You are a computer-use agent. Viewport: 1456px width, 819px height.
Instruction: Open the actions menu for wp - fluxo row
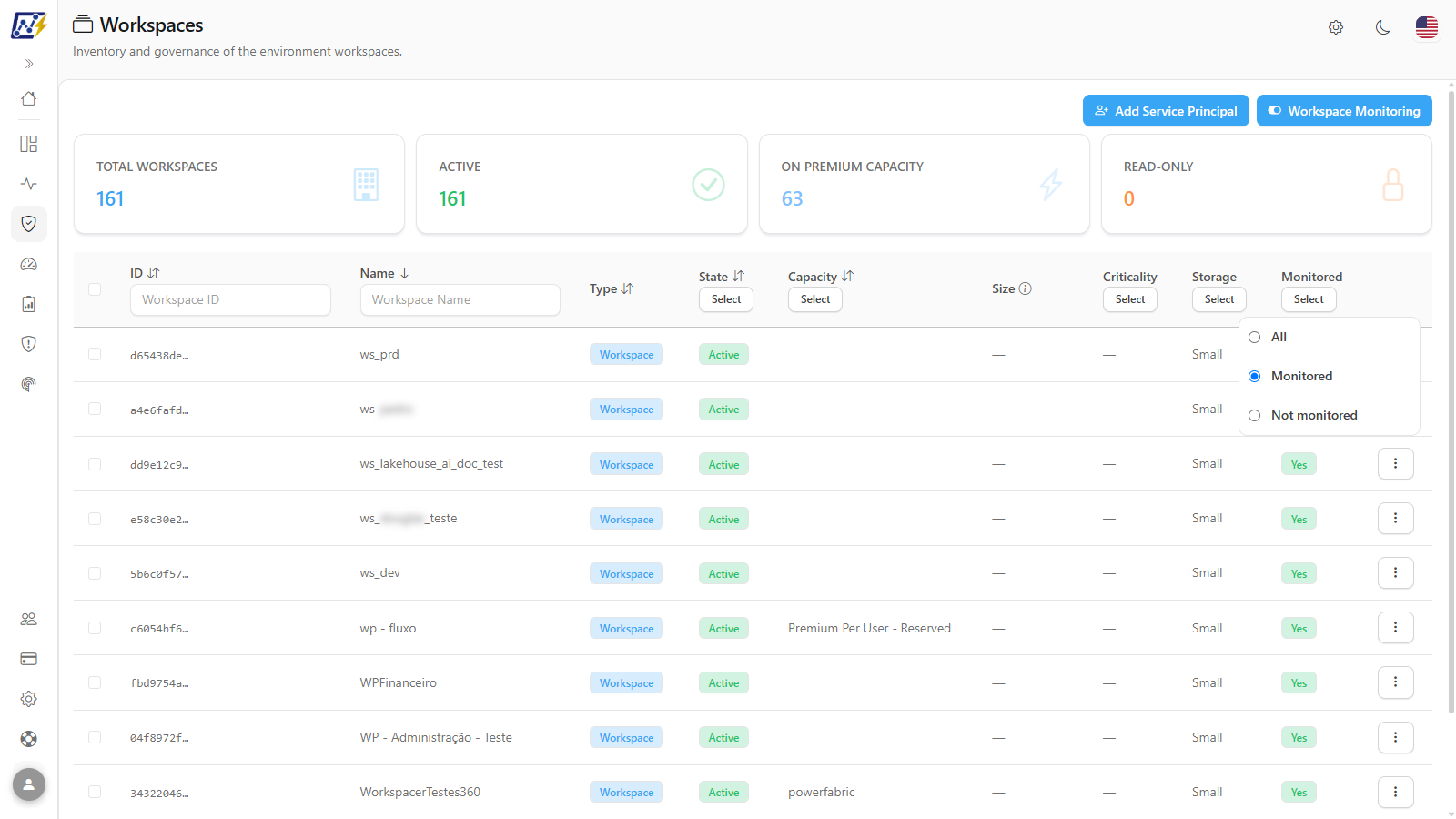1396,628
